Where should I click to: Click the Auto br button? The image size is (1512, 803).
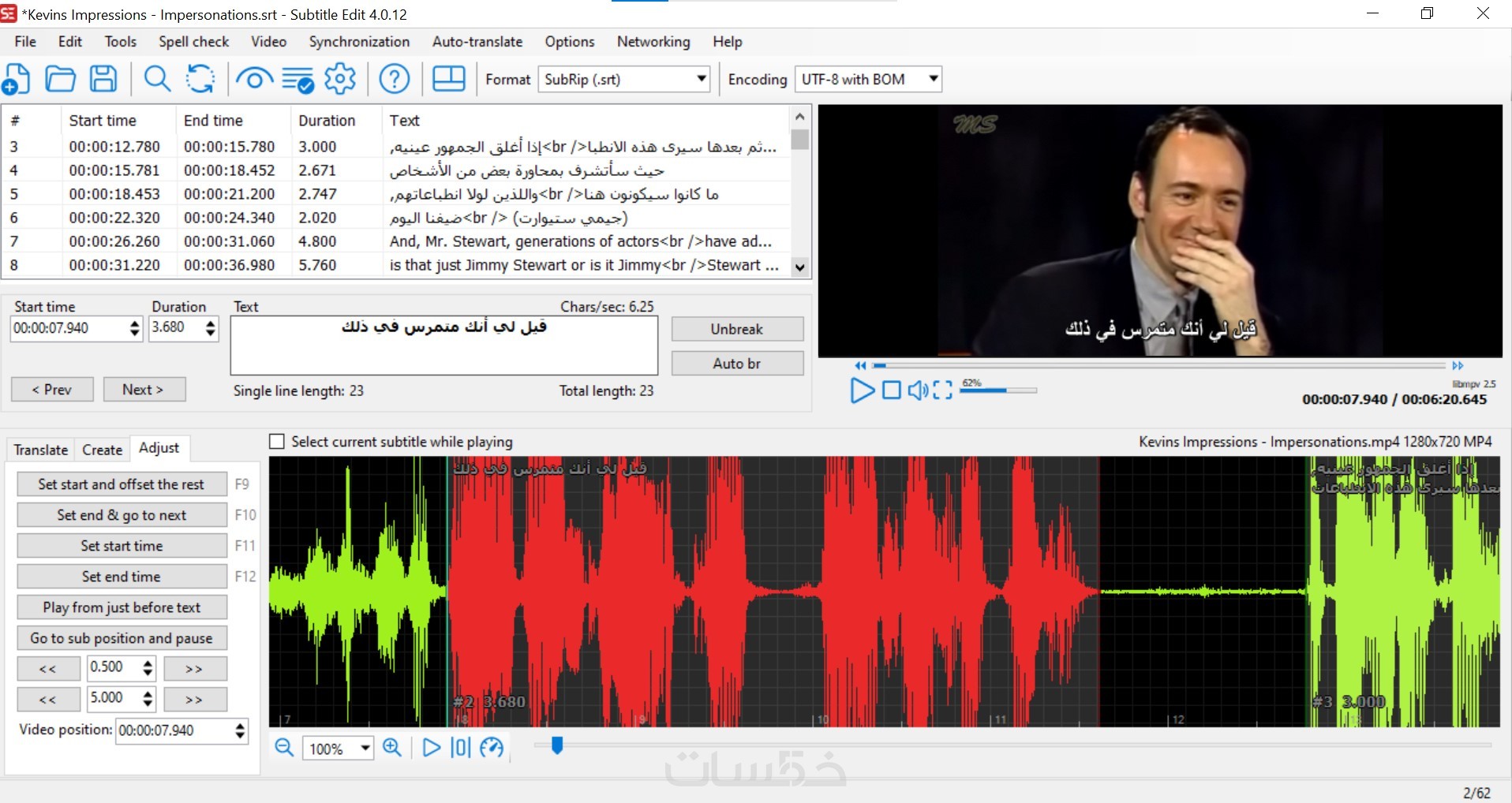(737, 364)
